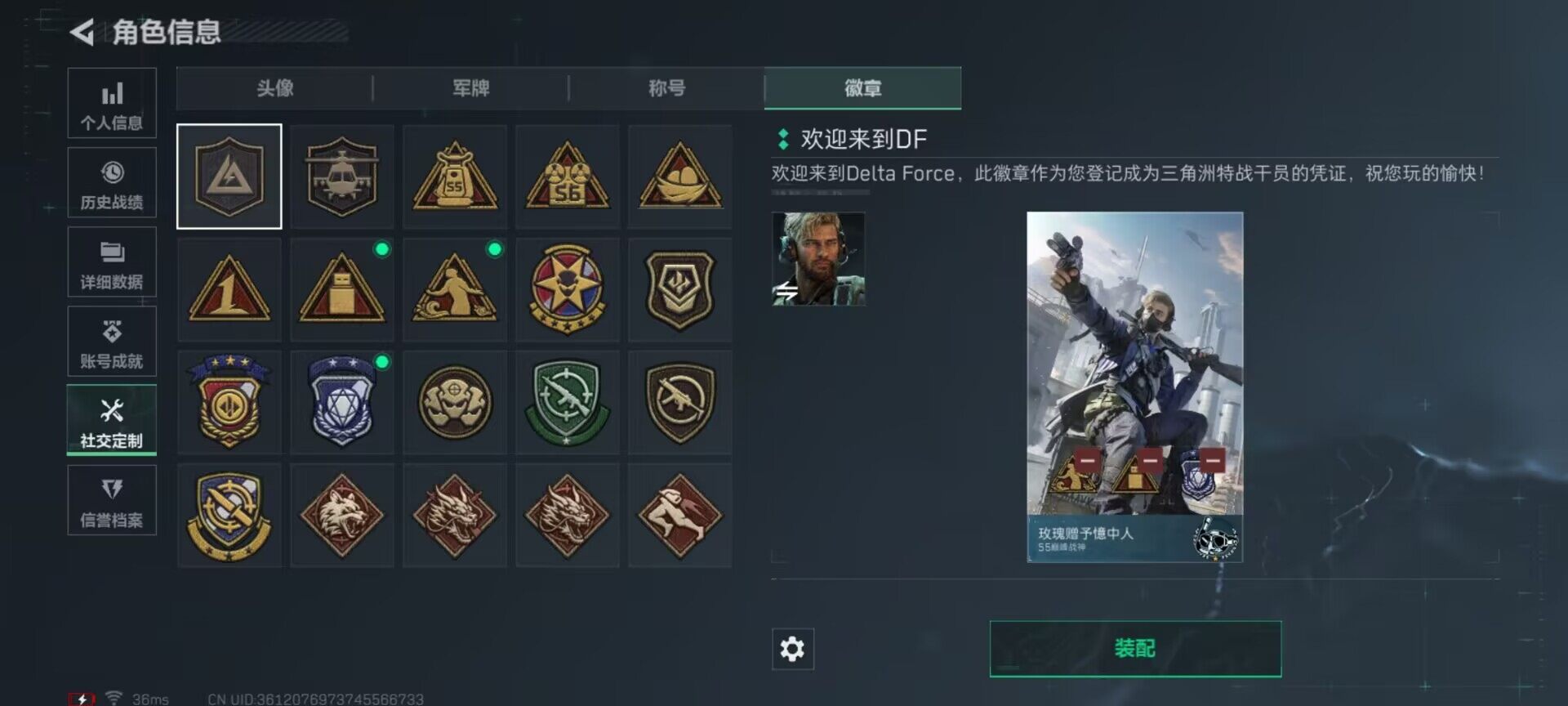Open the 军牌 tab
The height and width of the screenshot is (706, 1568).
click(x=470, y=88)
